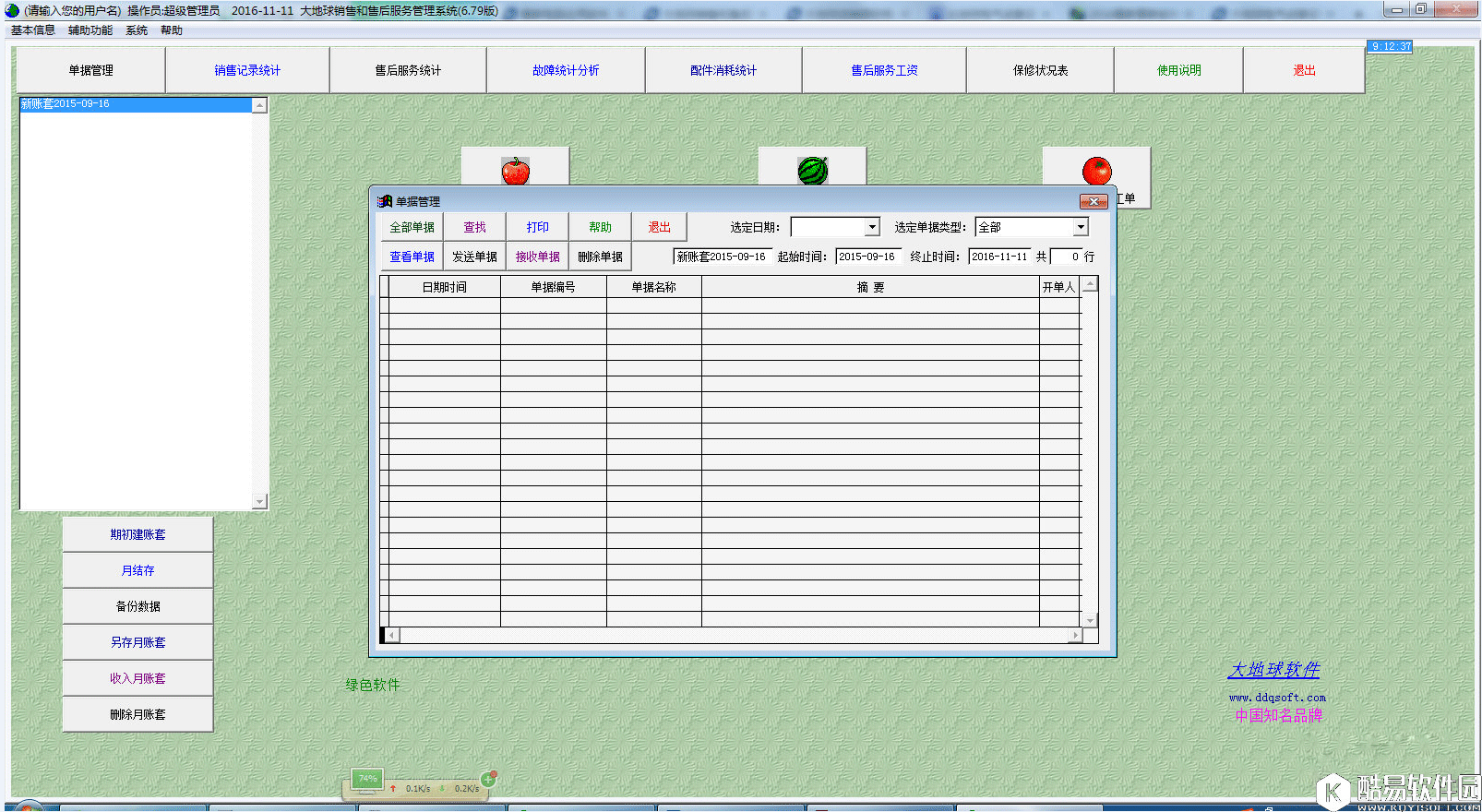Click the globe icon in title bar
This screenshot has width=1482, height=812.
coord(12,10)
